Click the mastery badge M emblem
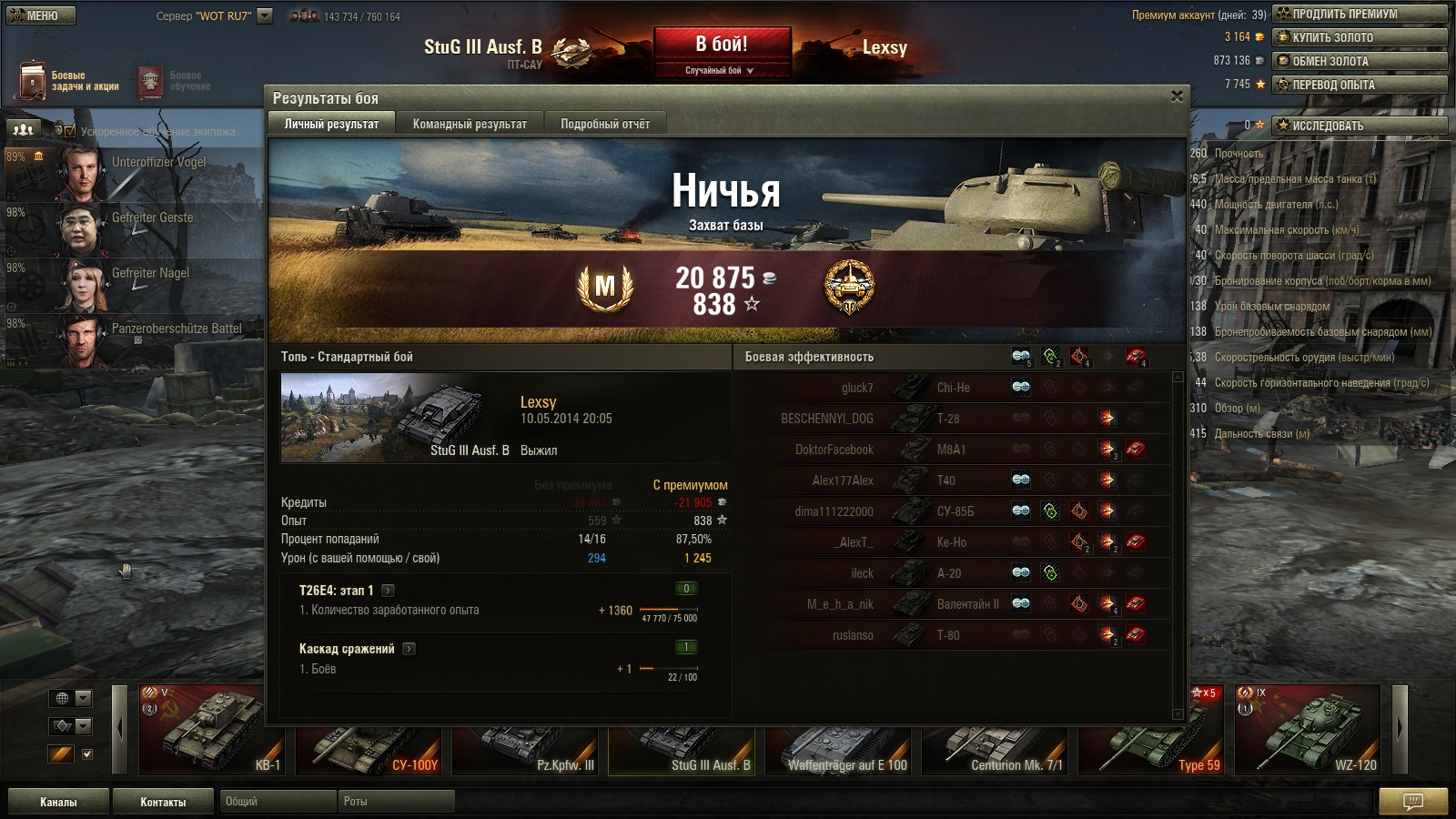Image resolution: width=1456 pixels, height=819 pixels. [605, 287]
